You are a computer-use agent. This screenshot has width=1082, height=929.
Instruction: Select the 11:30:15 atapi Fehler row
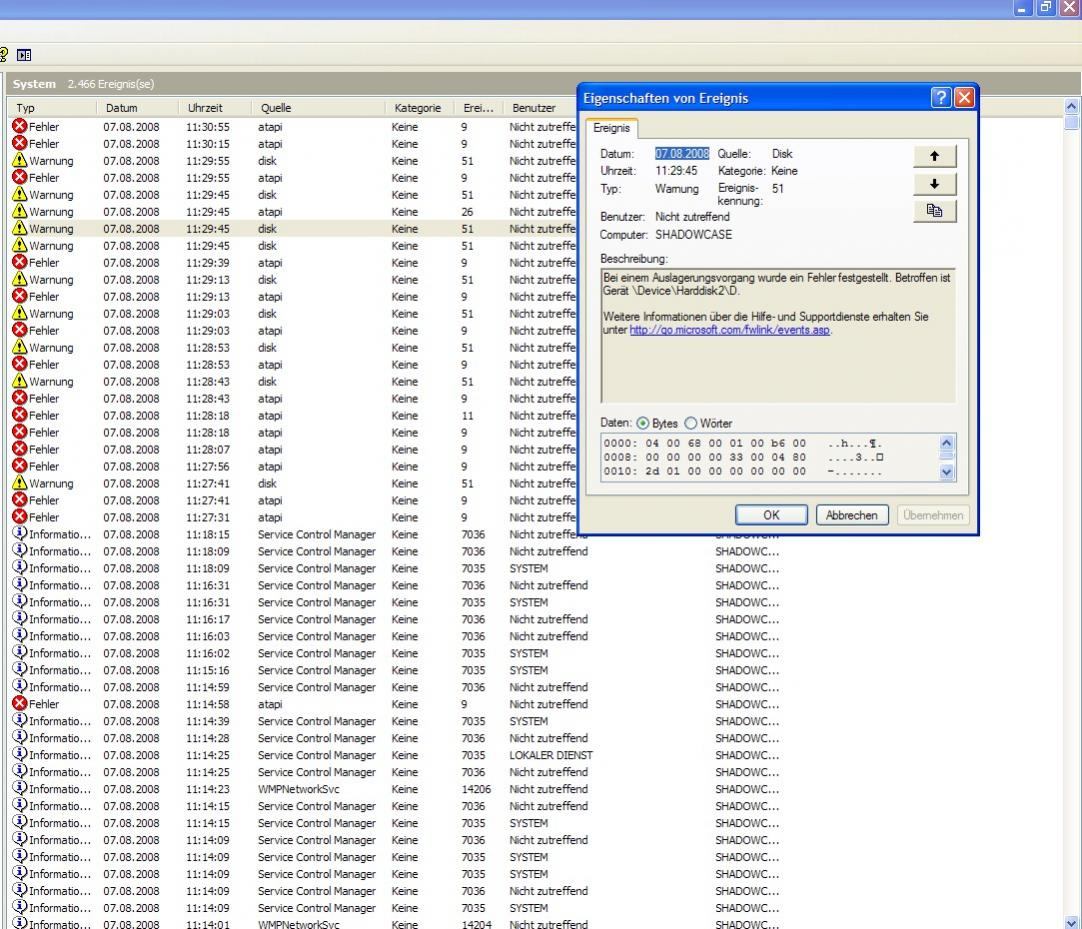[293, 144]
